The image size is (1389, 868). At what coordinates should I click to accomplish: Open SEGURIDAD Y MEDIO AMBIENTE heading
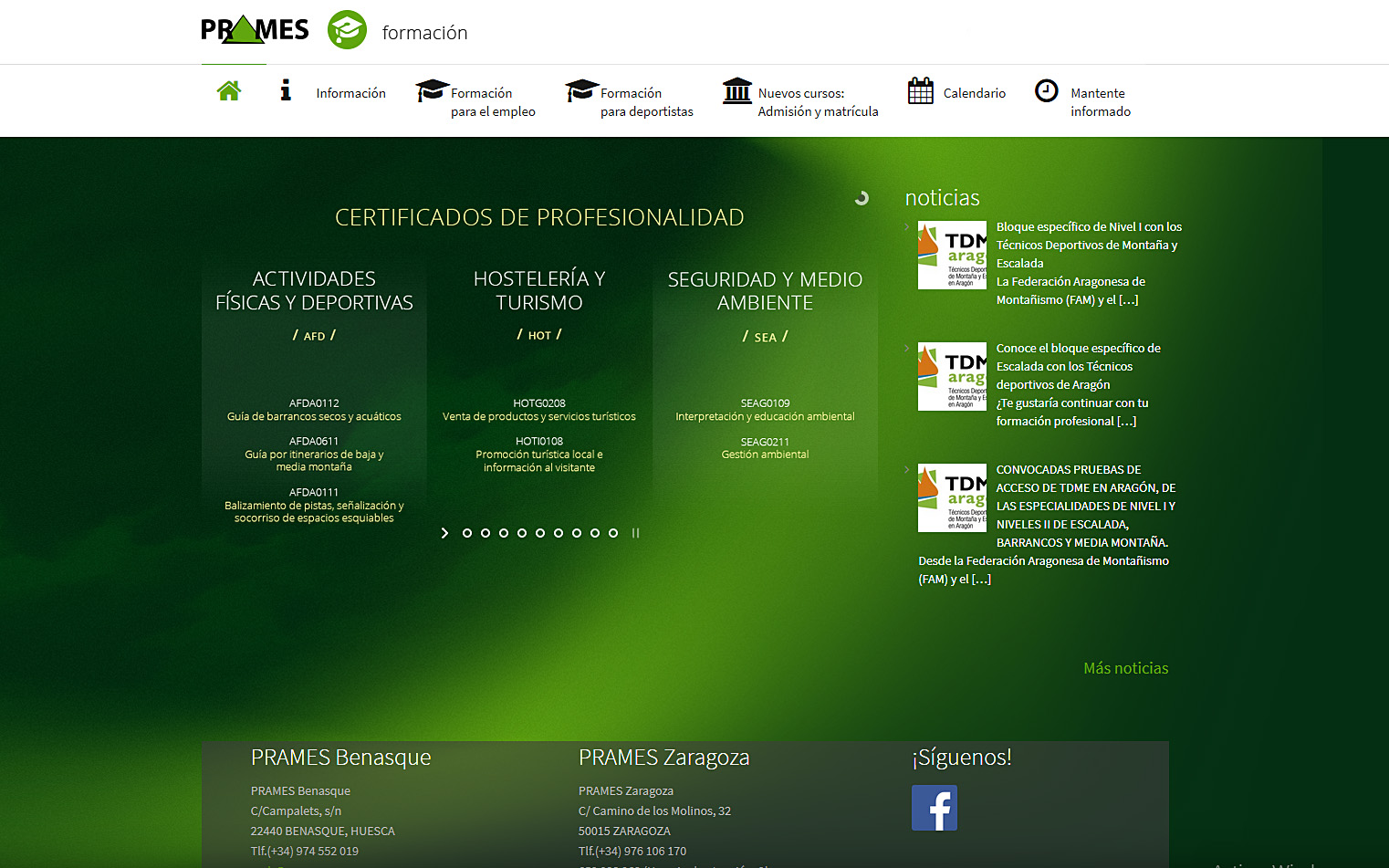[x=765, y=290]
